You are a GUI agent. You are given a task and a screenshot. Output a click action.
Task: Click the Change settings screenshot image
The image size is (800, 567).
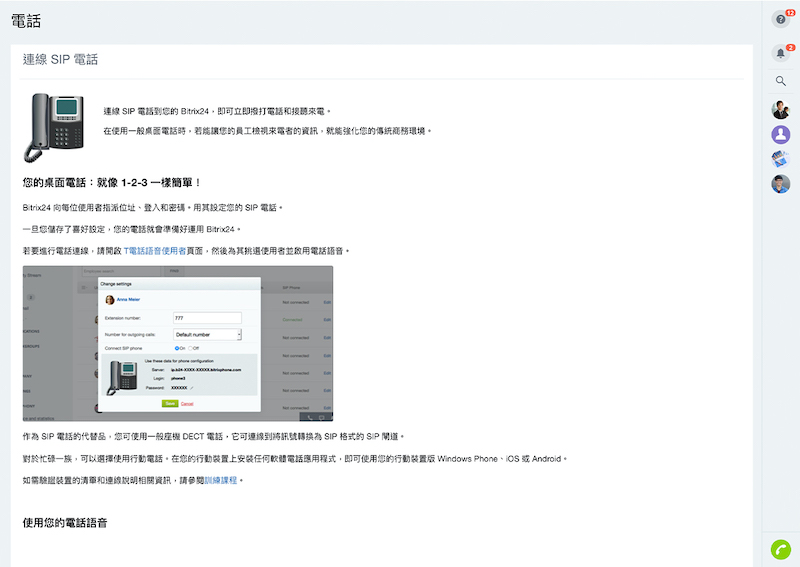tap(178, 343)
